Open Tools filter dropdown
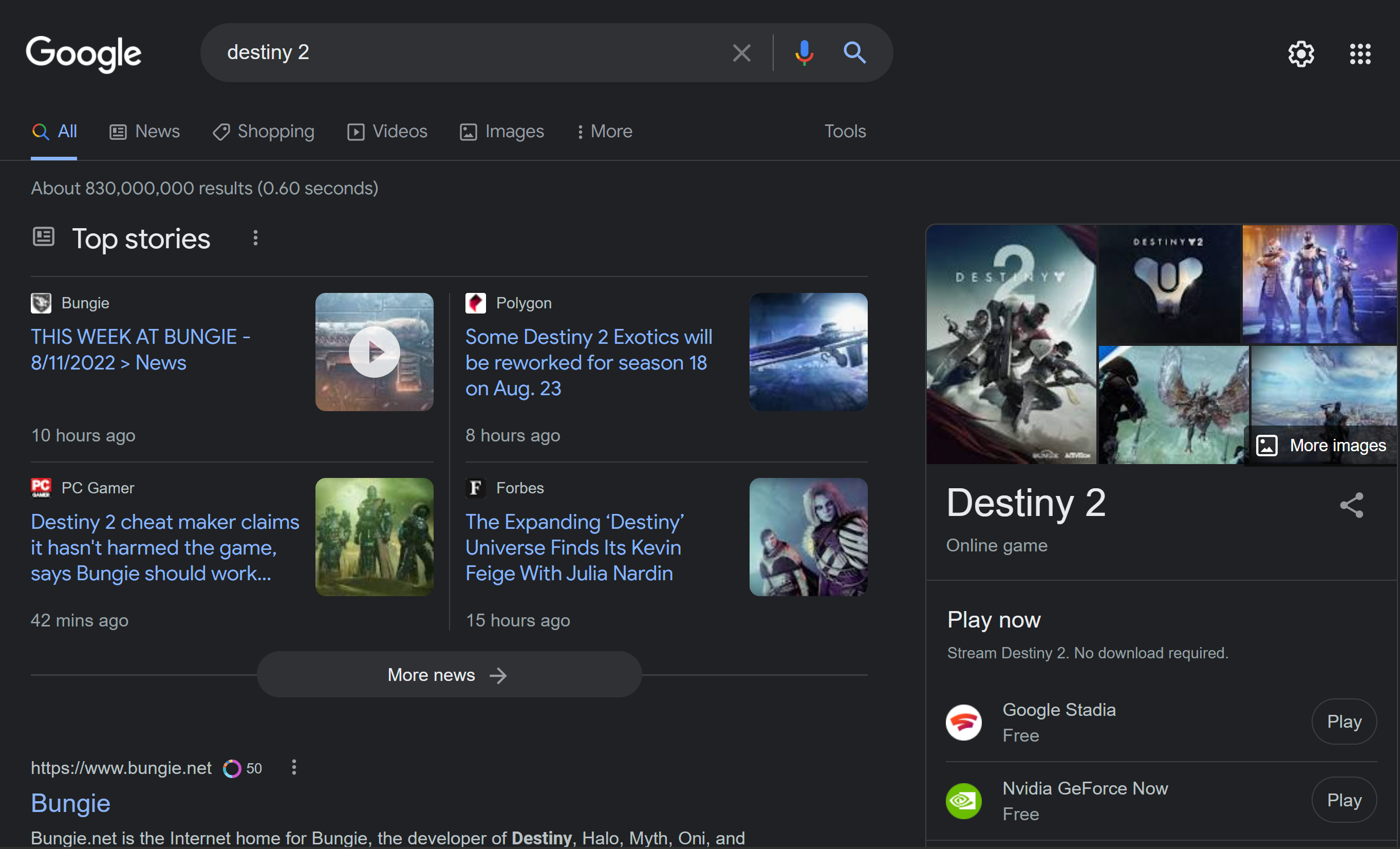Viewport: 1400px width, 849px height. click(844, 131)
